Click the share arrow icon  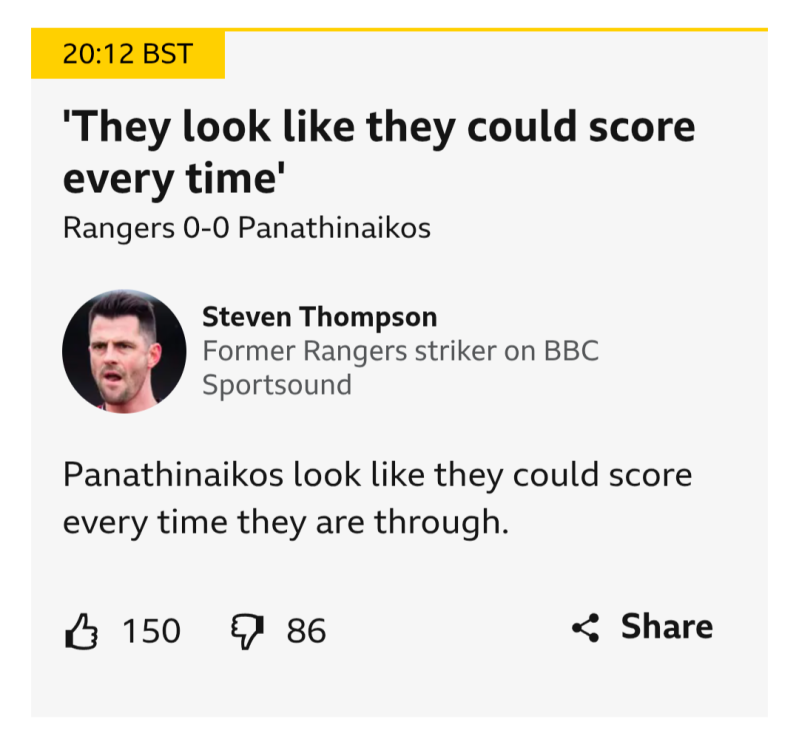pos(585,628)
